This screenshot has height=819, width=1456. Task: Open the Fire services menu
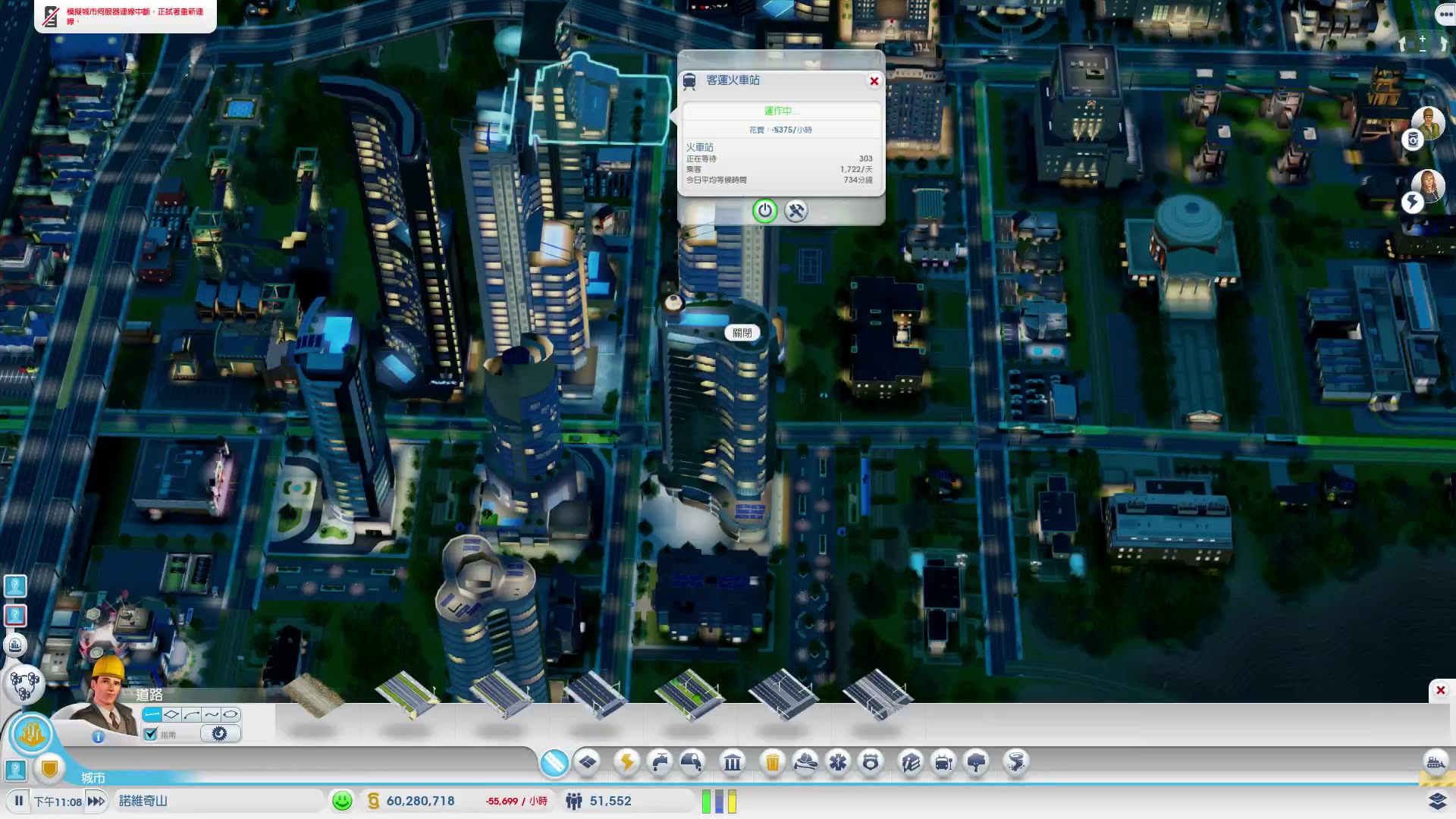point(805,762)
